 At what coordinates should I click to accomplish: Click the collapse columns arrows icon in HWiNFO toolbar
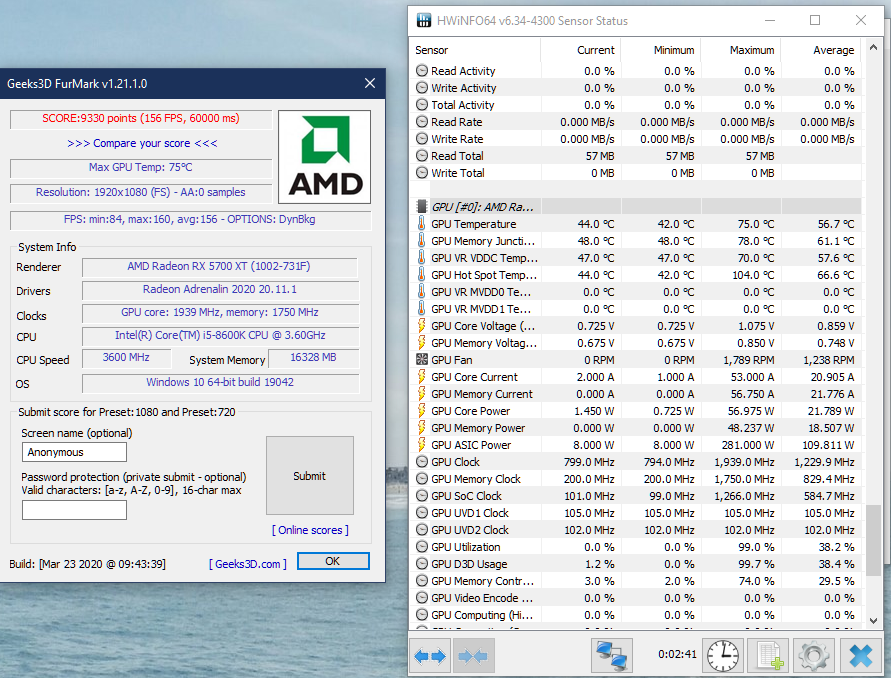[473, 656]
